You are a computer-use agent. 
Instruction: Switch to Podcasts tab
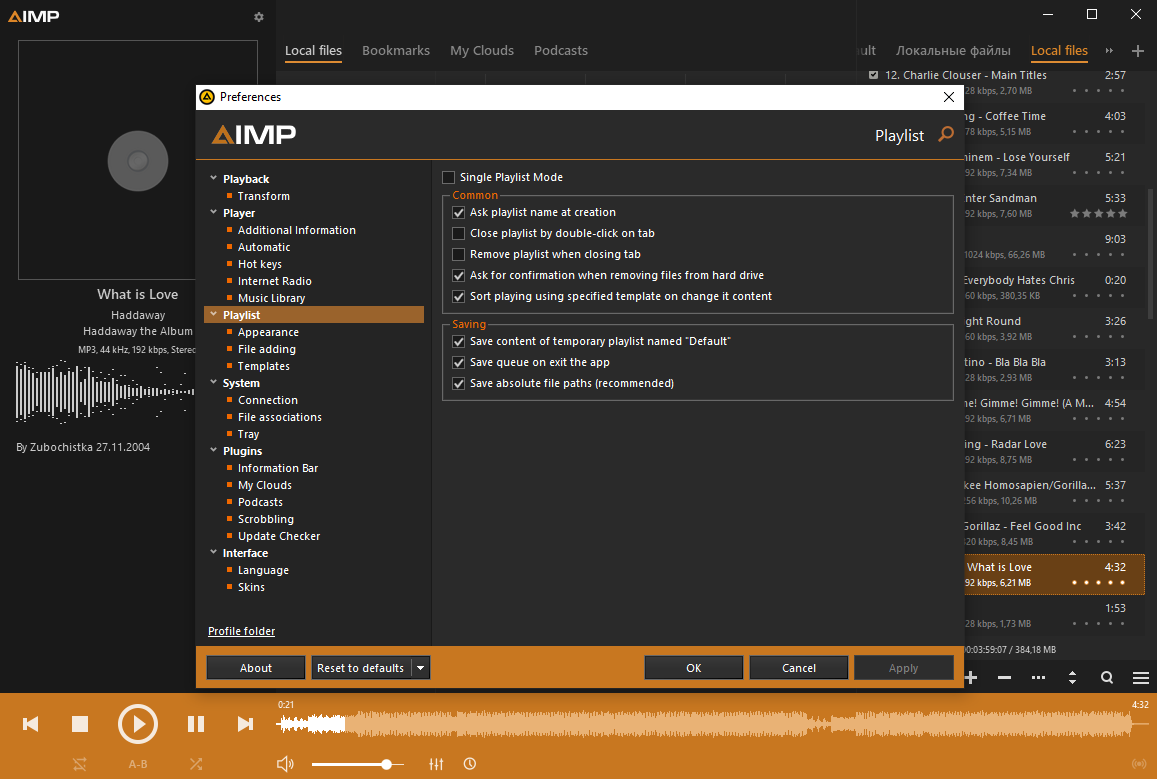click(561, 50)
